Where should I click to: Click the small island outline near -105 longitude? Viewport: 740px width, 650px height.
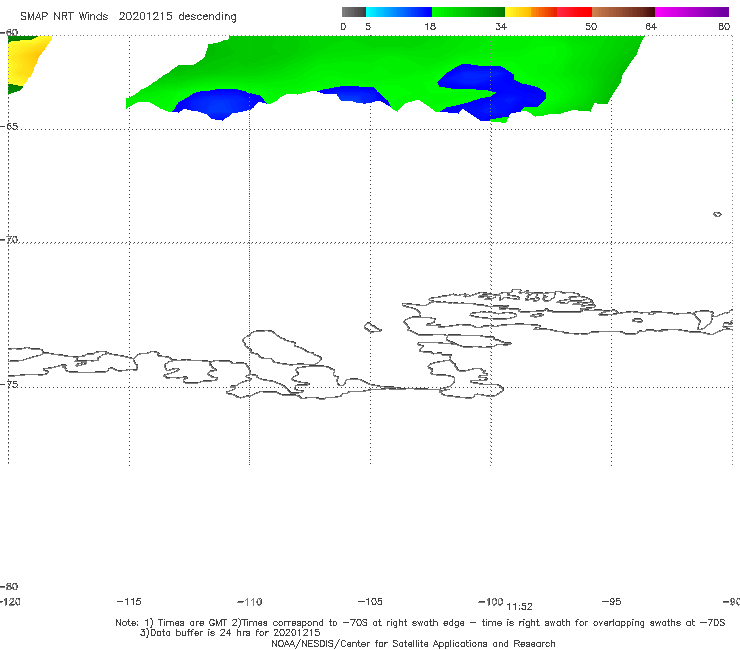click(x=372, y=327)
